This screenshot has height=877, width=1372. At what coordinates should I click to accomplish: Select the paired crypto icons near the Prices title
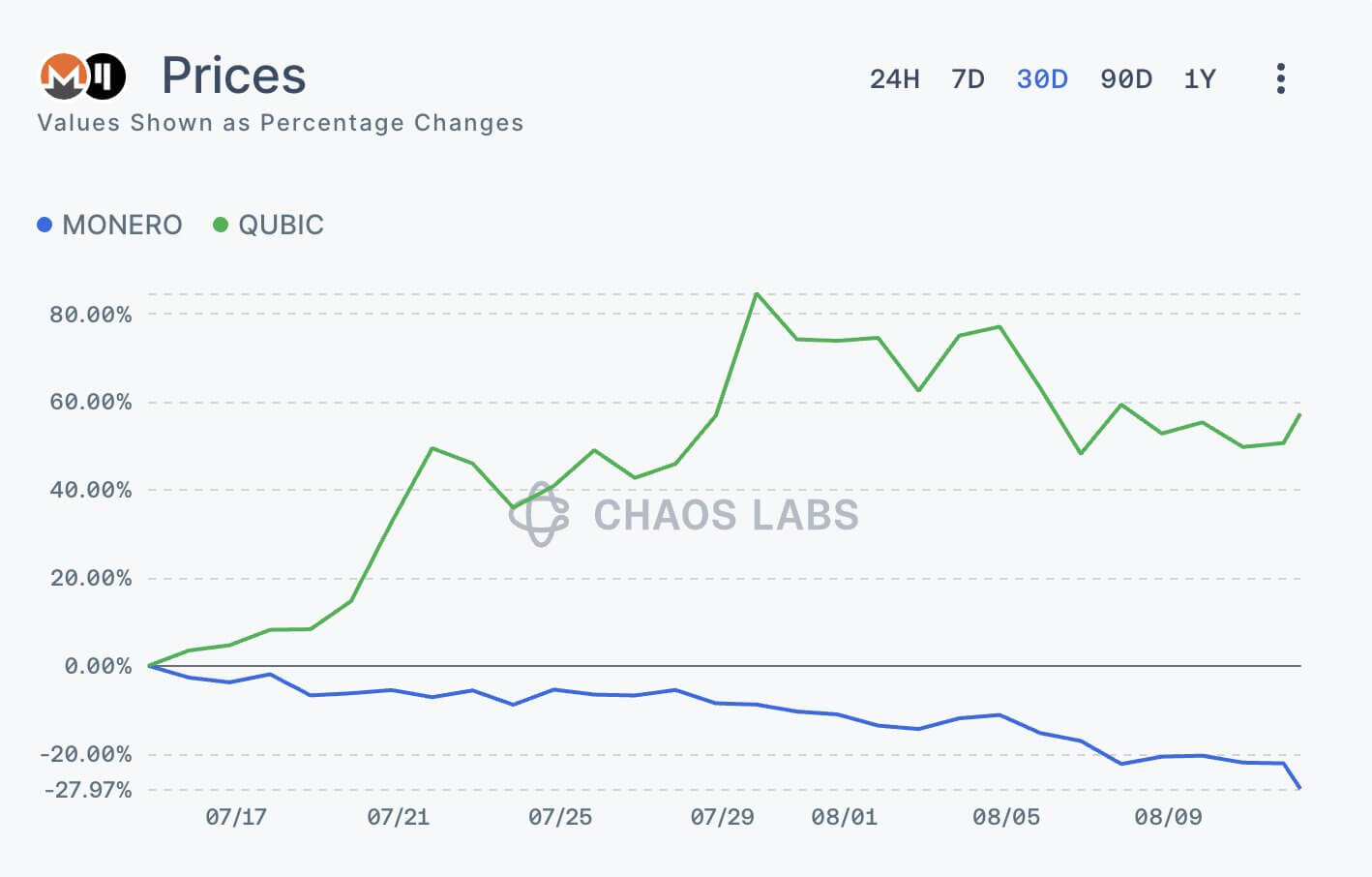(x=83, y=76)
